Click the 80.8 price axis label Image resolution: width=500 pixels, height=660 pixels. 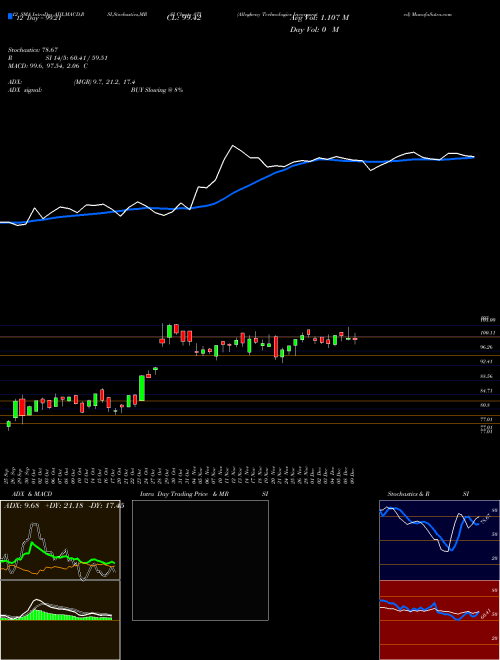coord(485,405)
